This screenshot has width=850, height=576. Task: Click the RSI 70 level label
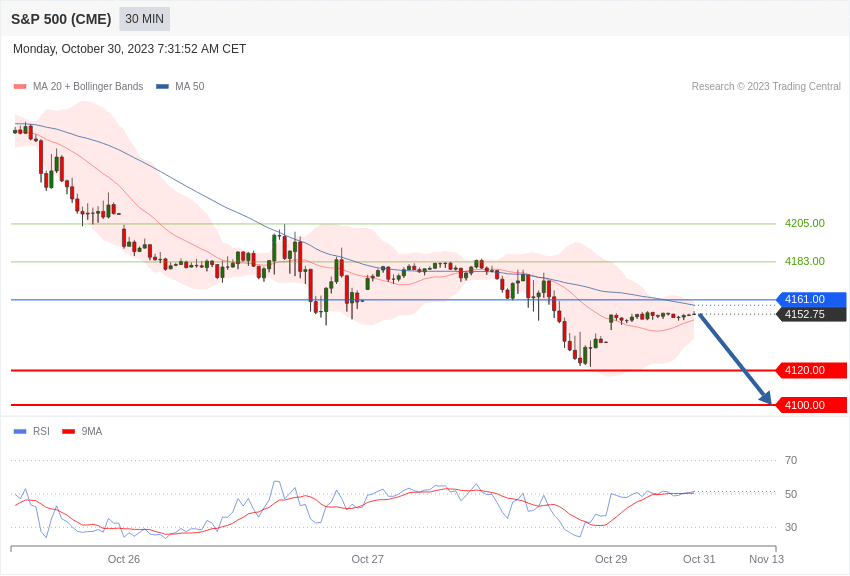(x=791, y=460)
